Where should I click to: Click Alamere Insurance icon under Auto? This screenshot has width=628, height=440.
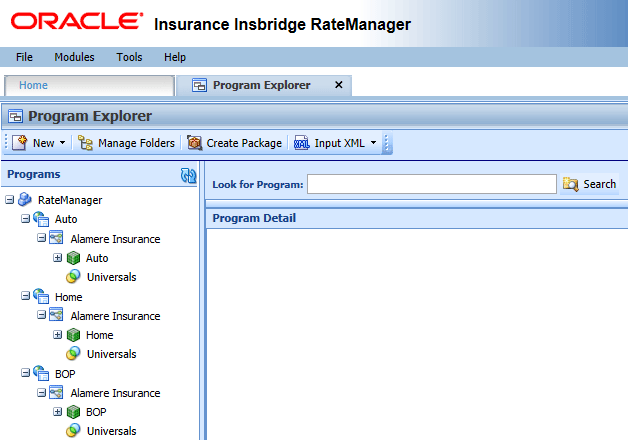coord(56,237)
